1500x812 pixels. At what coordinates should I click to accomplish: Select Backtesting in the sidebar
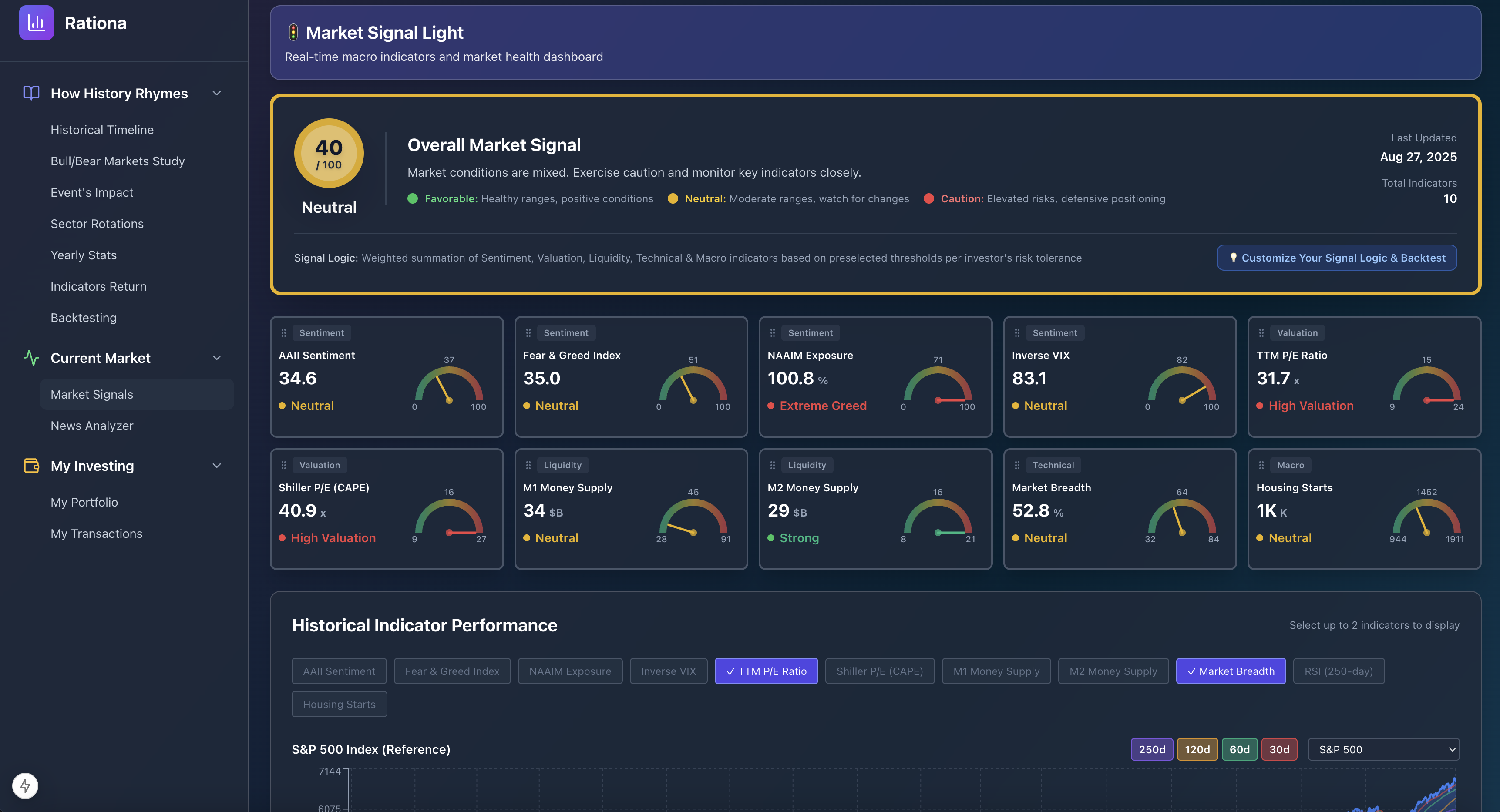(x=83, y=317)
